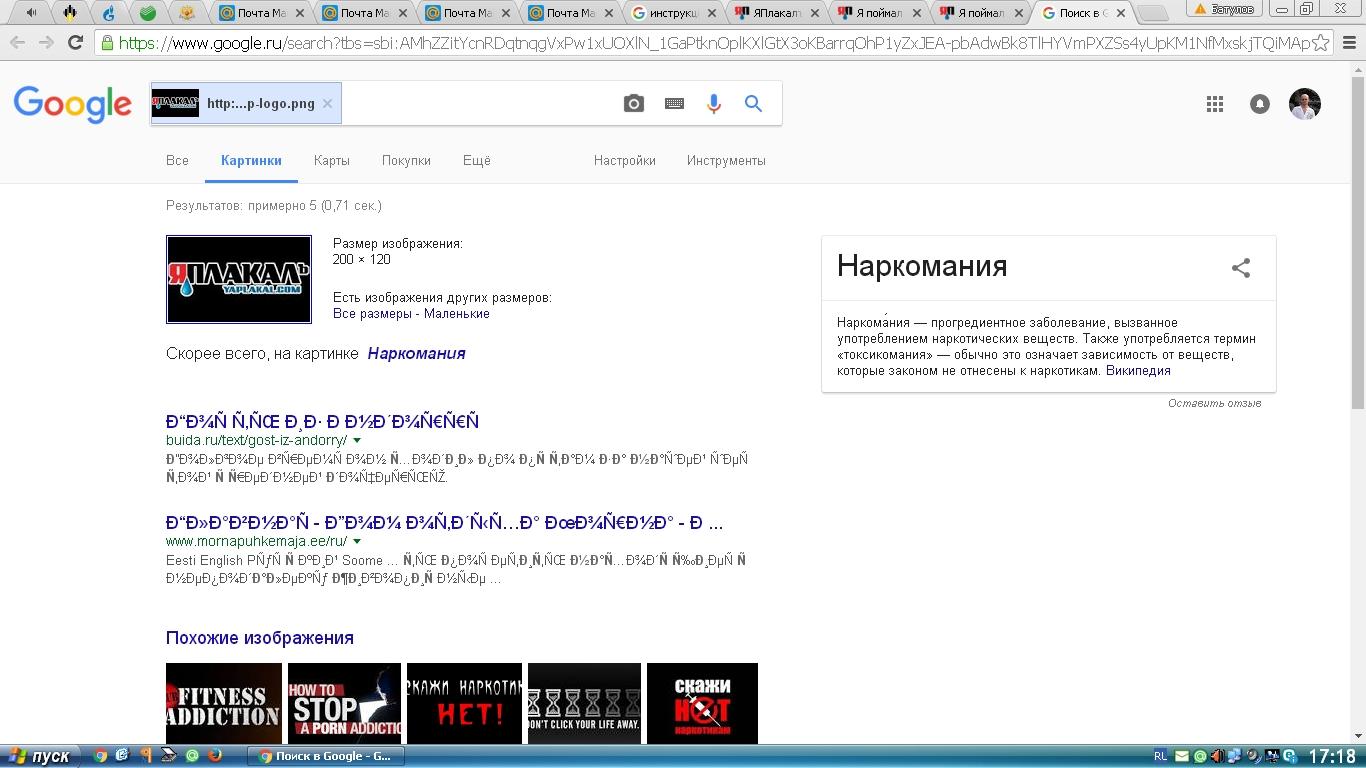Launch Firefox from the quick launch bar
The height and width of the screenshot is (768, 1366).
(x=215, y=756)
